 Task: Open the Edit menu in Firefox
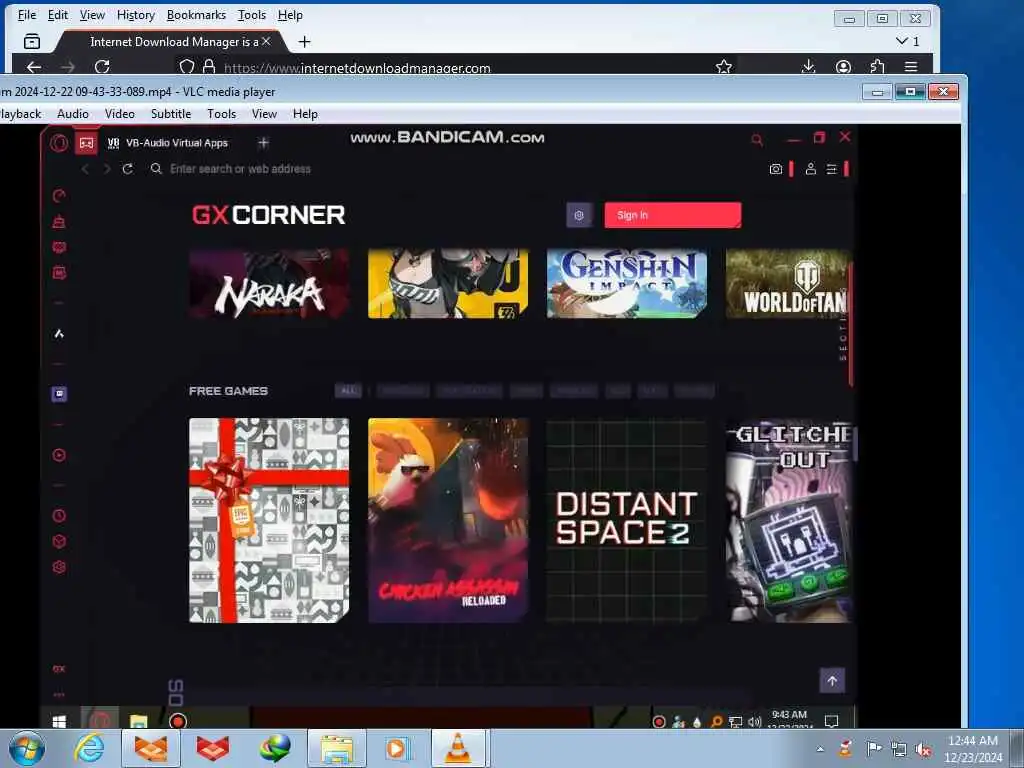[x=57, y=15]
